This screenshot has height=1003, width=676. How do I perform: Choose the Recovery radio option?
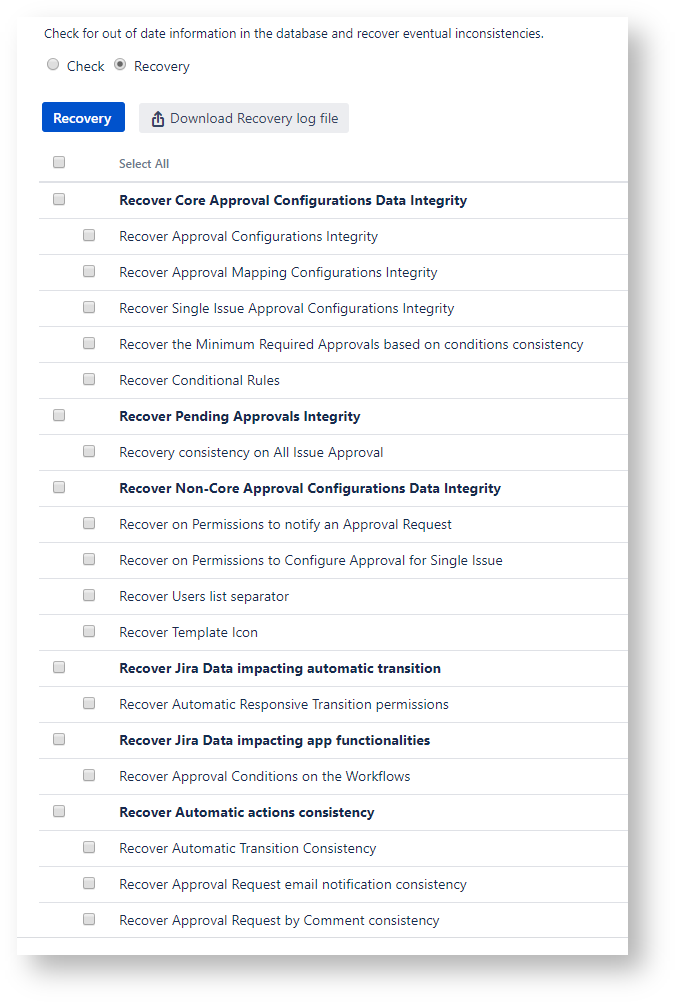[x=120, y=65]
